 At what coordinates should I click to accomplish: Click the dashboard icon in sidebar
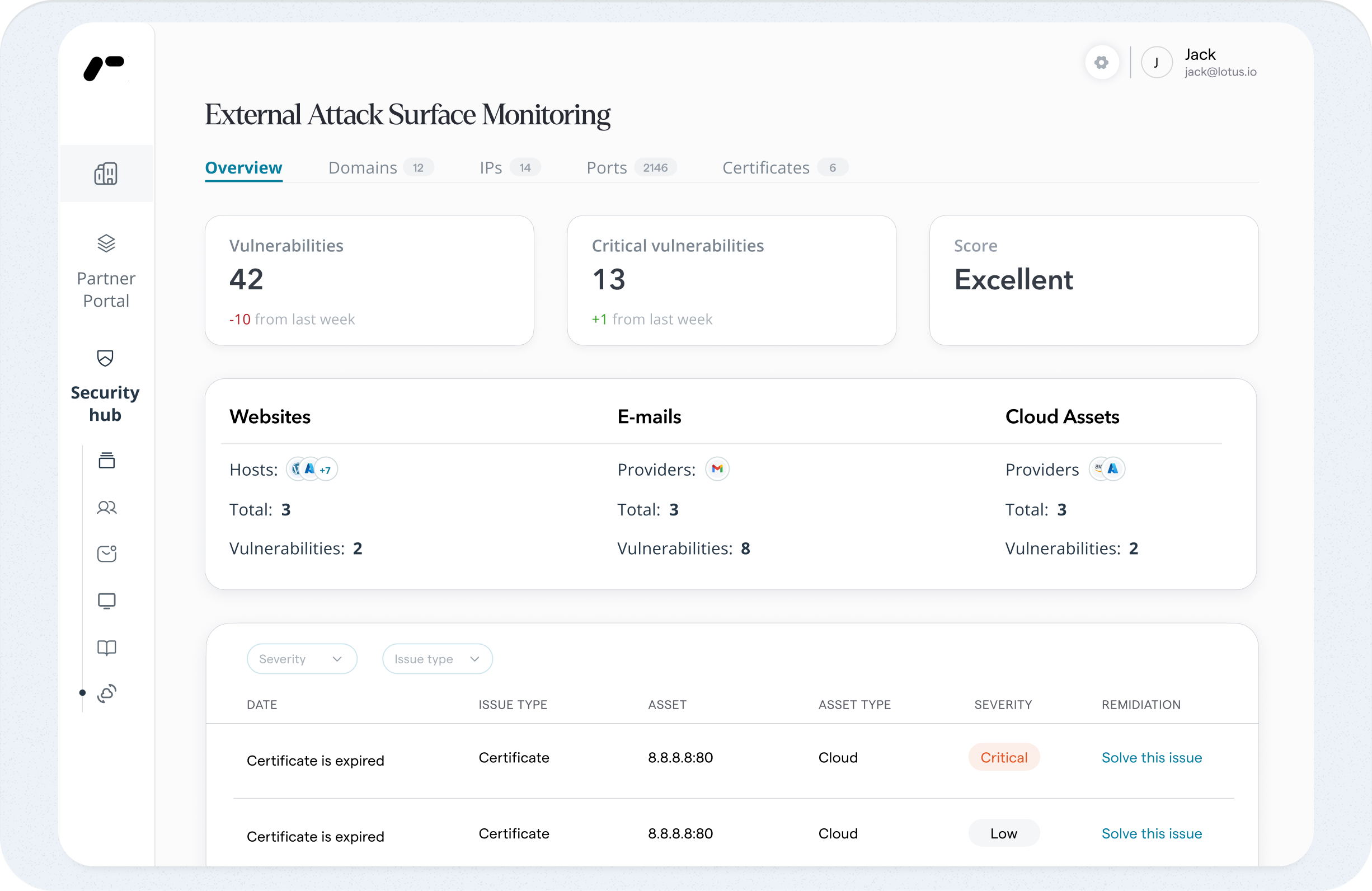pyautogui.click(x=106, y=173)
